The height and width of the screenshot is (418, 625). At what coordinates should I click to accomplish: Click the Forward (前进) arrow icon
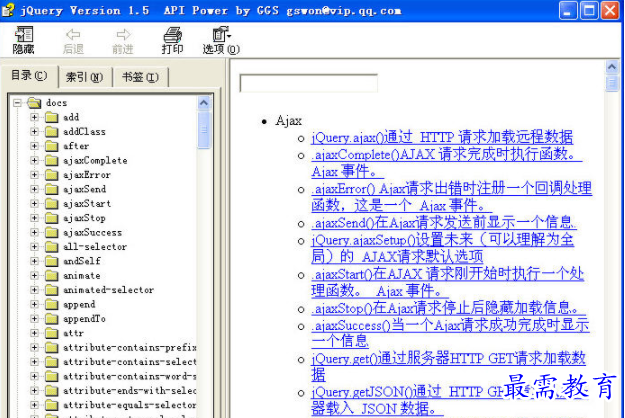123,35
